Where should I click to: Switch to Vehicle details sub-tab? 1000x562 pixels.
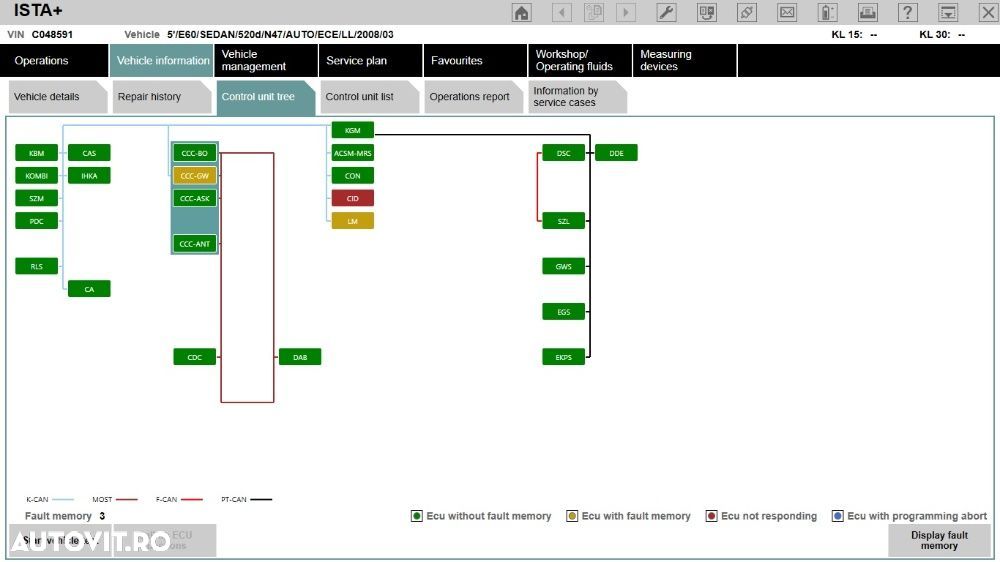pos(57,97)
